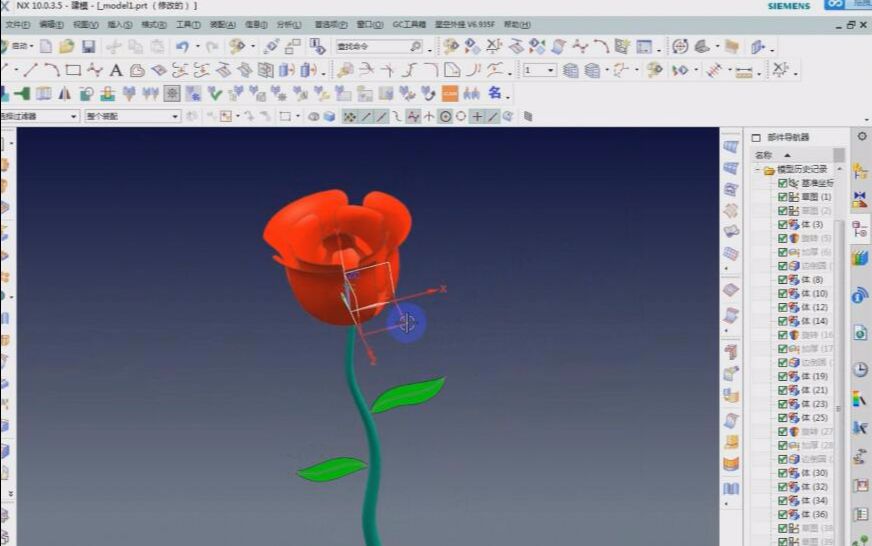
Task: Open the rectangle selection mode dropdown
Action: pyautogui.click(x=298, y=116)
